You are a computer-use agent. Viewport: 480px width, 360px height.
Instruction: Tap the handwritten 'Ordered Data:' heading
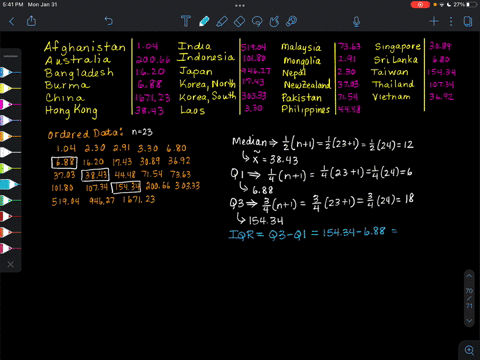point(85,134)
